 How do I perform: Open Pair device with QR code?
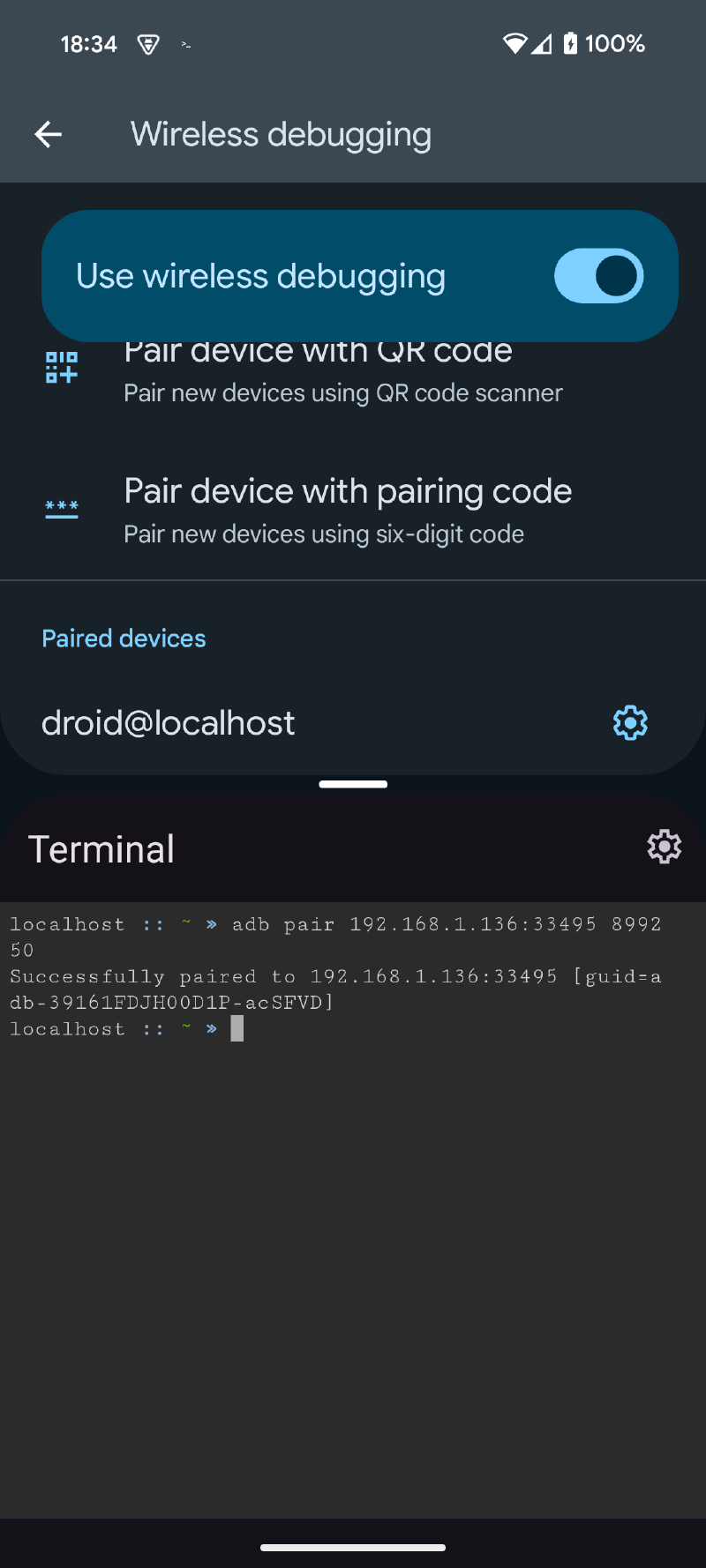[x=353, y=372]
